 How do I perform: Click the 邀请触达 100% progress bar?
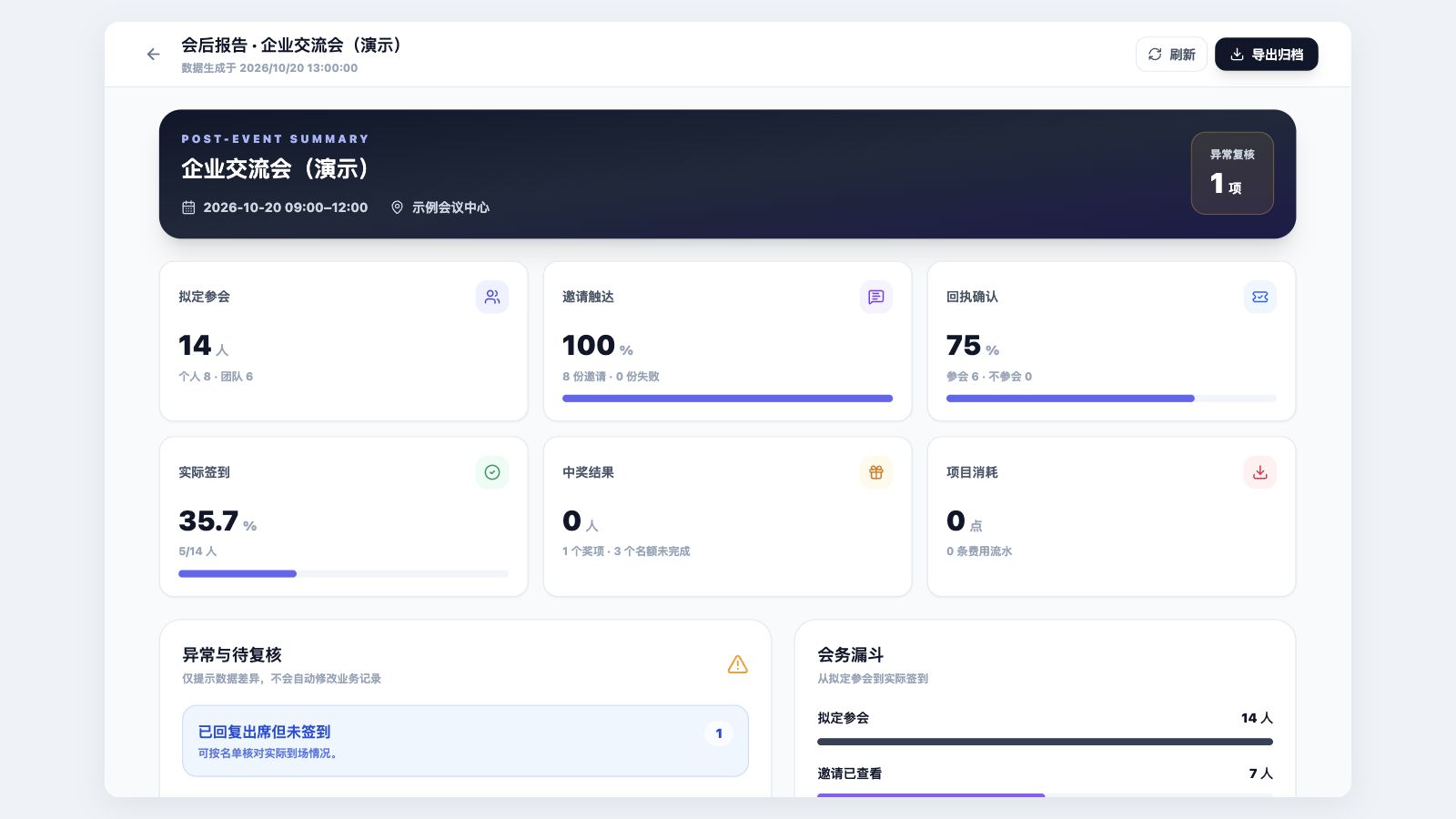[x=727, y=399]
